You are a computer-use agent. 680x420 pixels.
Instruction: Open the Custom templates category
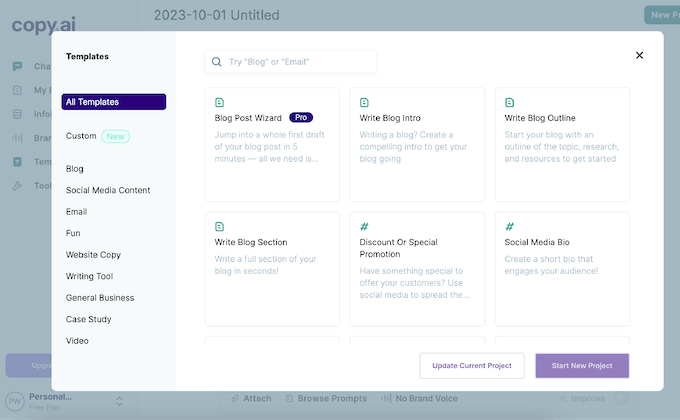(81, 136)
